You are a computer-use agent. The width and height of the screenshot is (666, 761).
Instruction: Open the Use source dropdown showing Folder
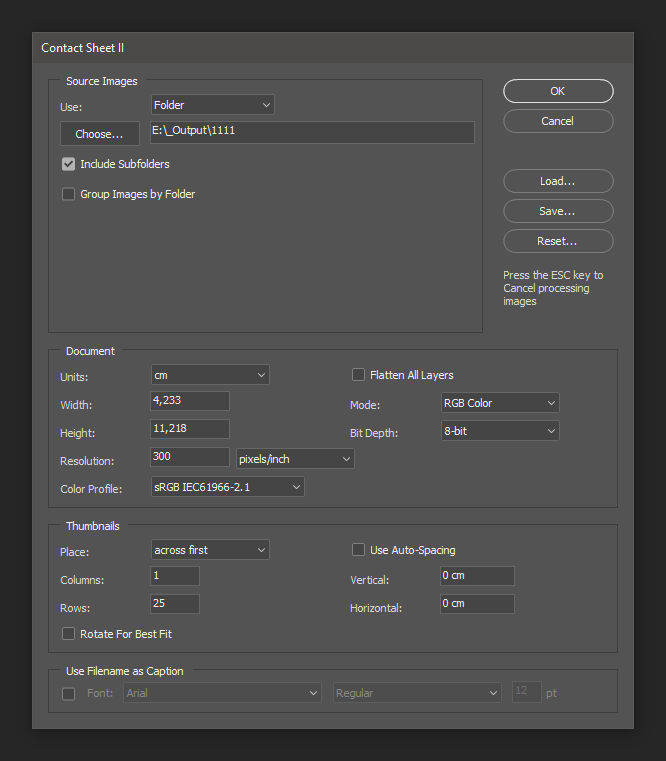tap(212, 105)
